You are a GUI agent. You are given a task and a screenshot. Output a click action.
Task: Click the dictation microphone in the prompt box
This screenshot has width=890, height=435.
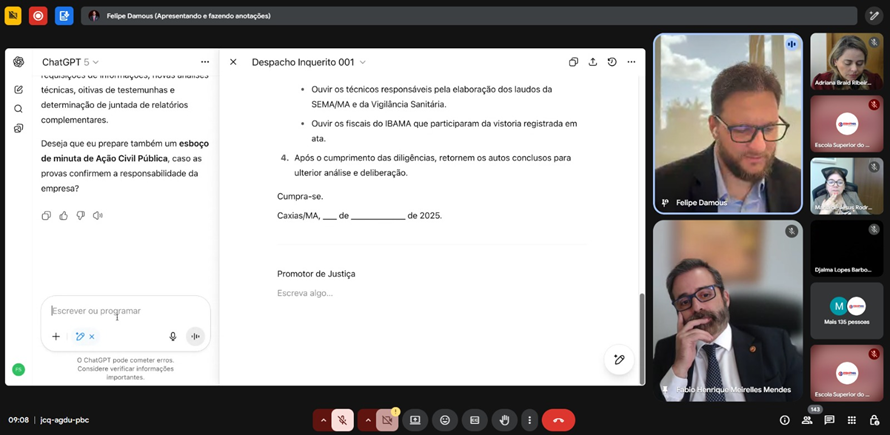coord(173,337)
